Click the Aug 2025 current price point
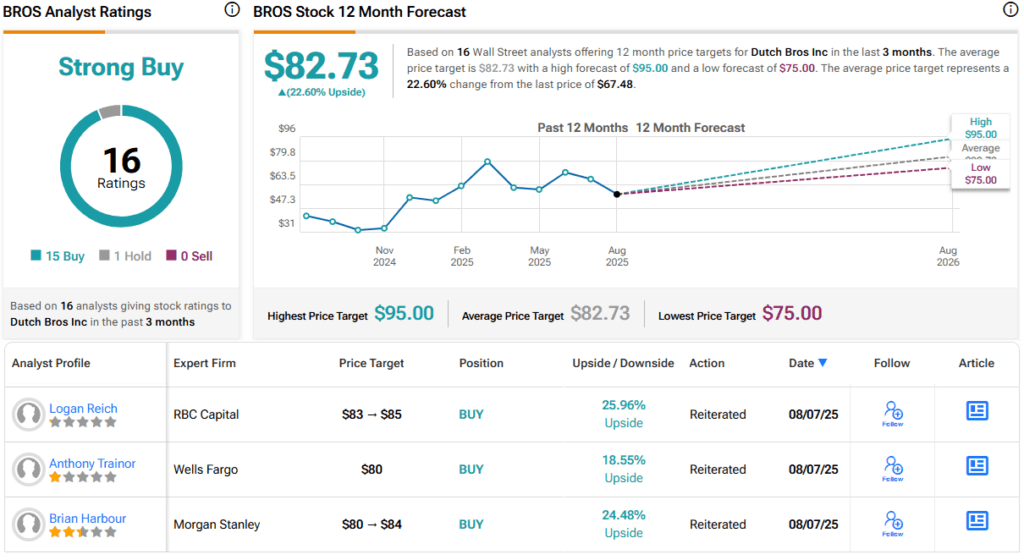This screenshot has height=560, width=1024. pyautogui.click(x=617, y=194)
